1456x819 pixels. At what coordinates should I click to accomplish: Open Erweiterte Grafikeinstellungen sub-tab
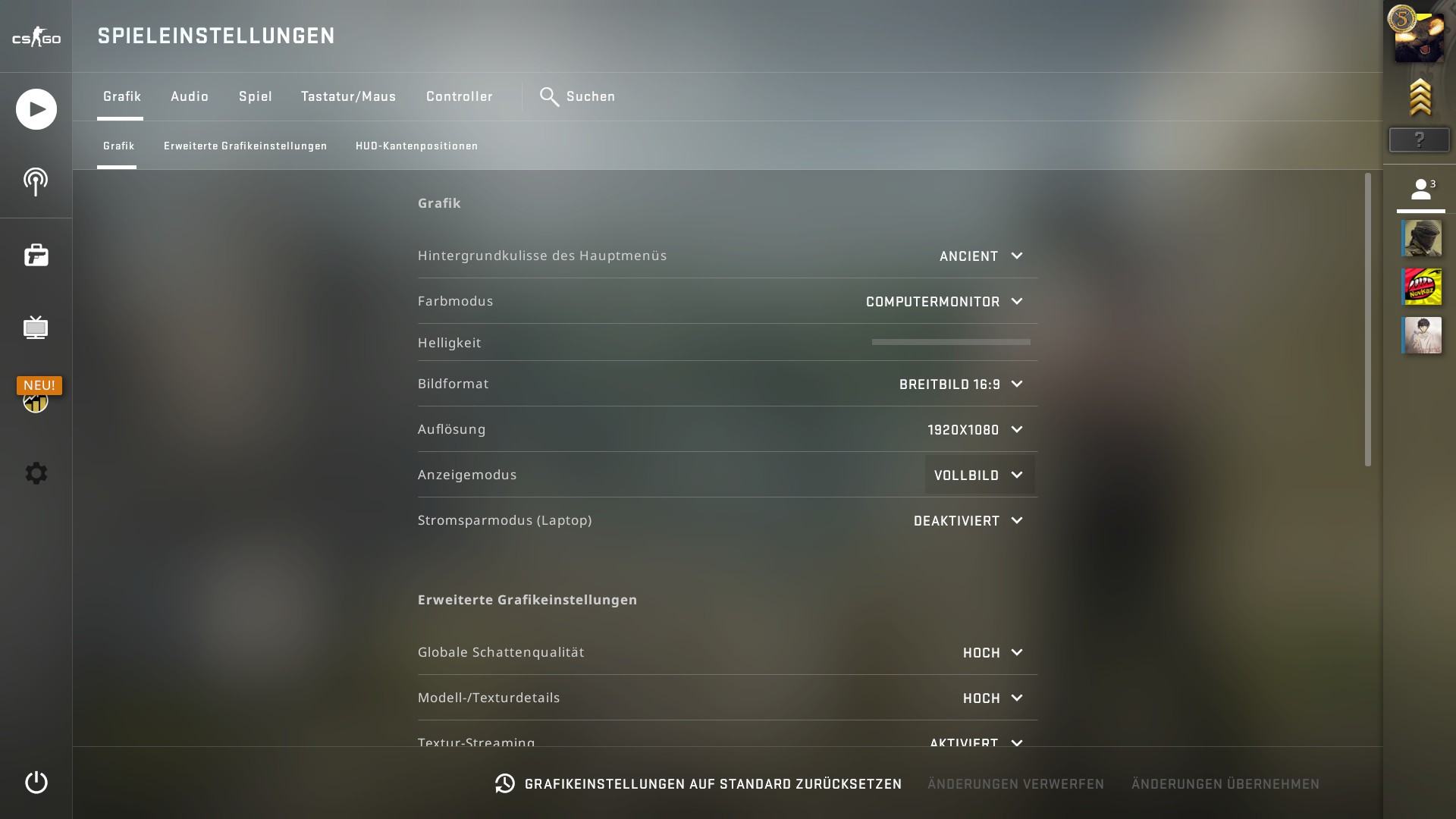coord(246,146)
